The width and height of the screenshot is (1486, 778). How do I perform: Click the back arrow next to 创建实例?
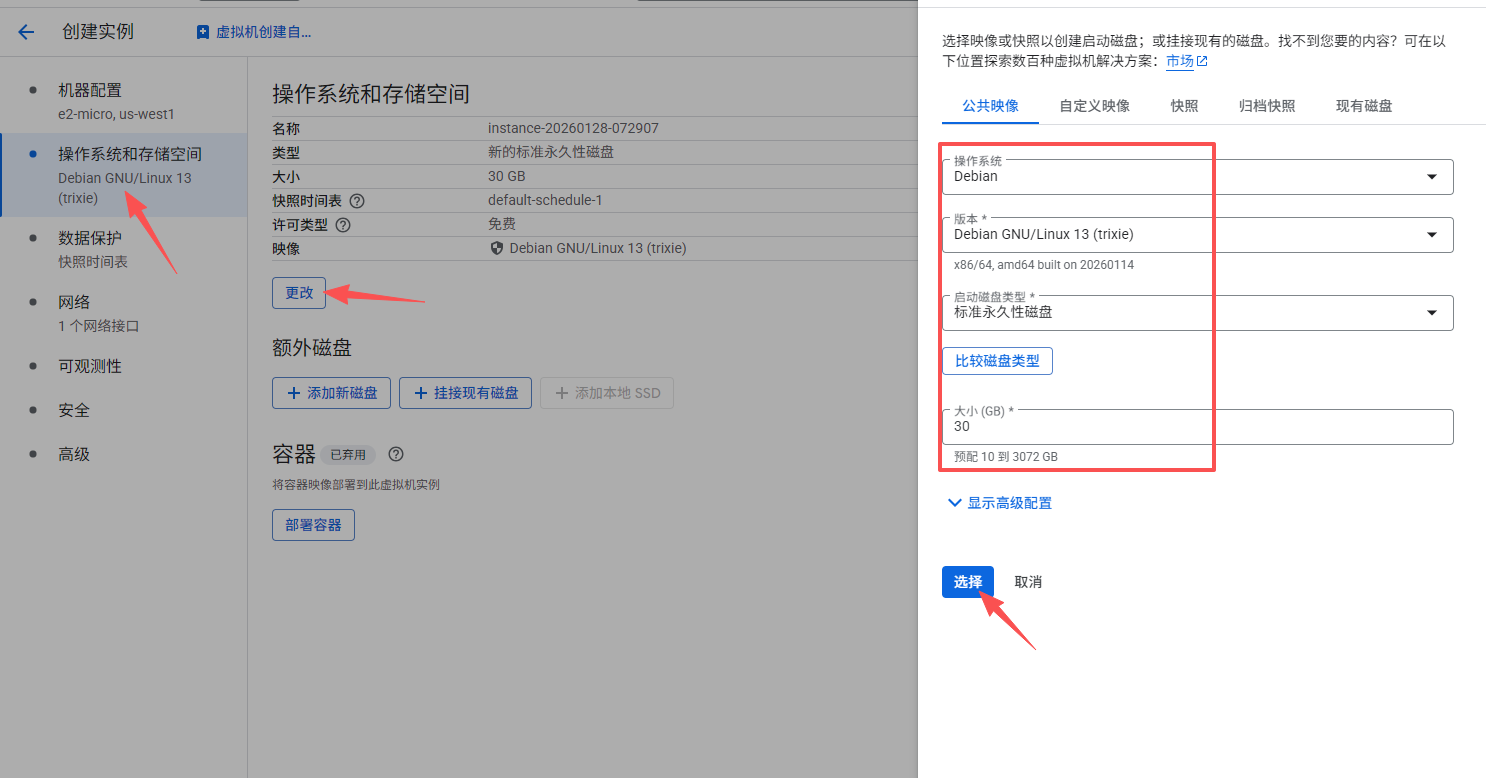coord(26,32)
